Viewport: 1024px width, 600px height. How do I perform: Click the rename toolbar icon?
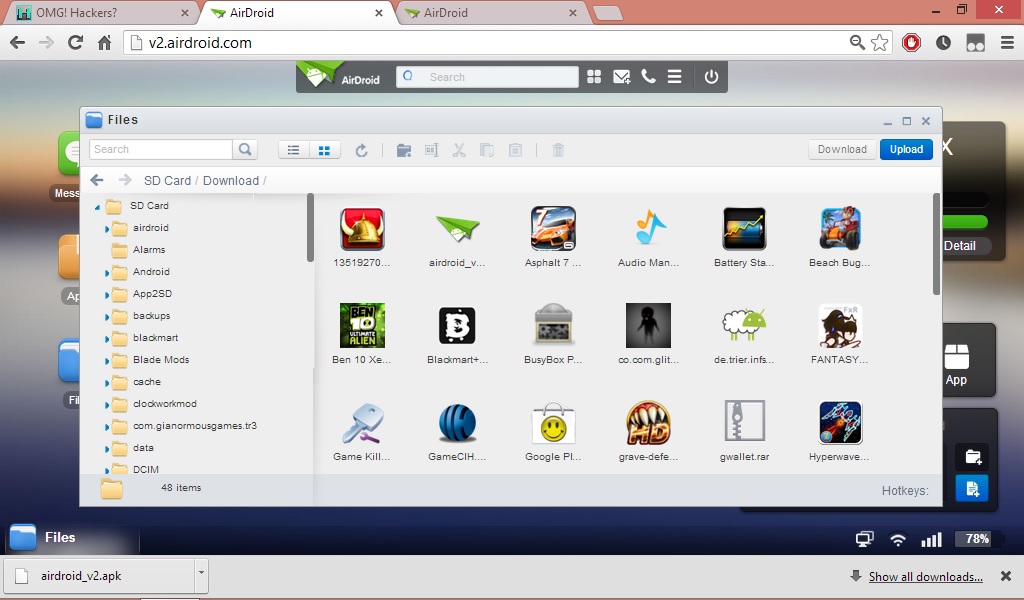431,150
